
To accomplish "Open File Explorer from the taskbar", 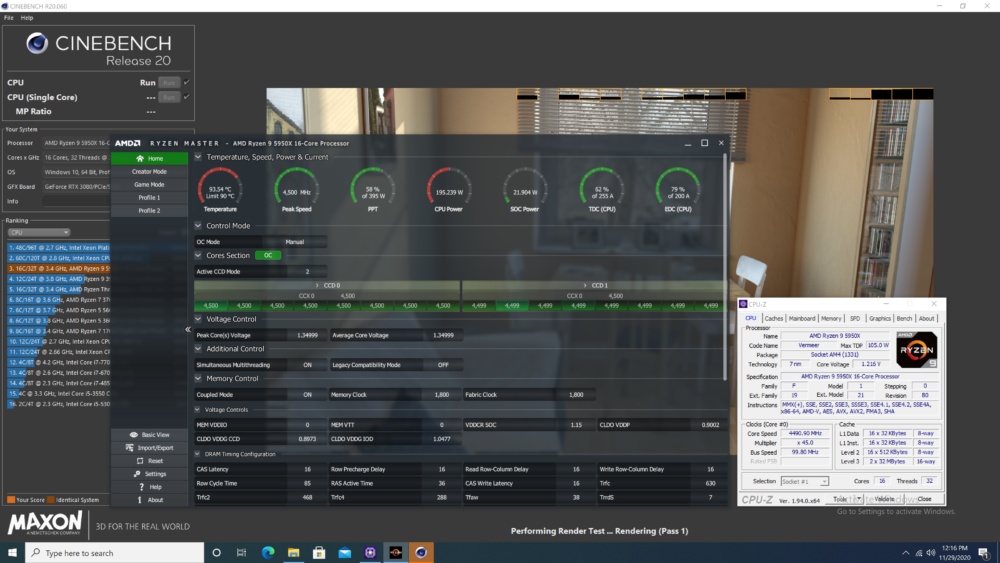I will click(293, 553).
